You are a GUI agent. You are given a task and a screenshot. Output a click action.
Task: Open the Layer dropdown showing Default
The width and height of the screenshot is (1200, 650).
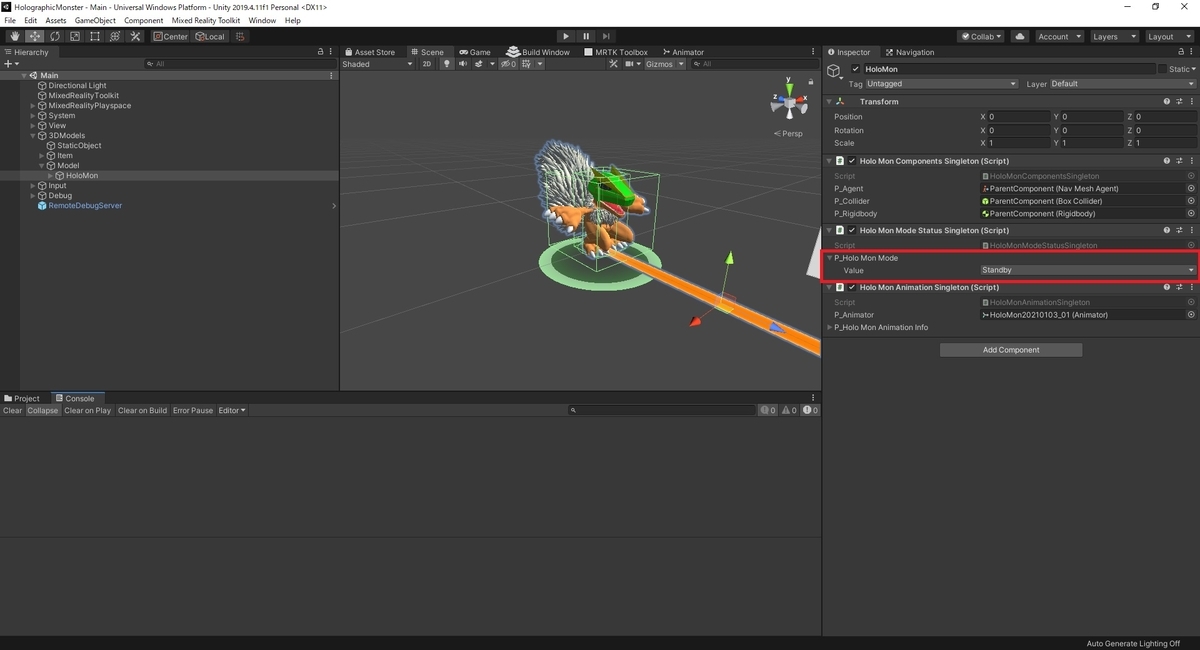(1122, 84)
